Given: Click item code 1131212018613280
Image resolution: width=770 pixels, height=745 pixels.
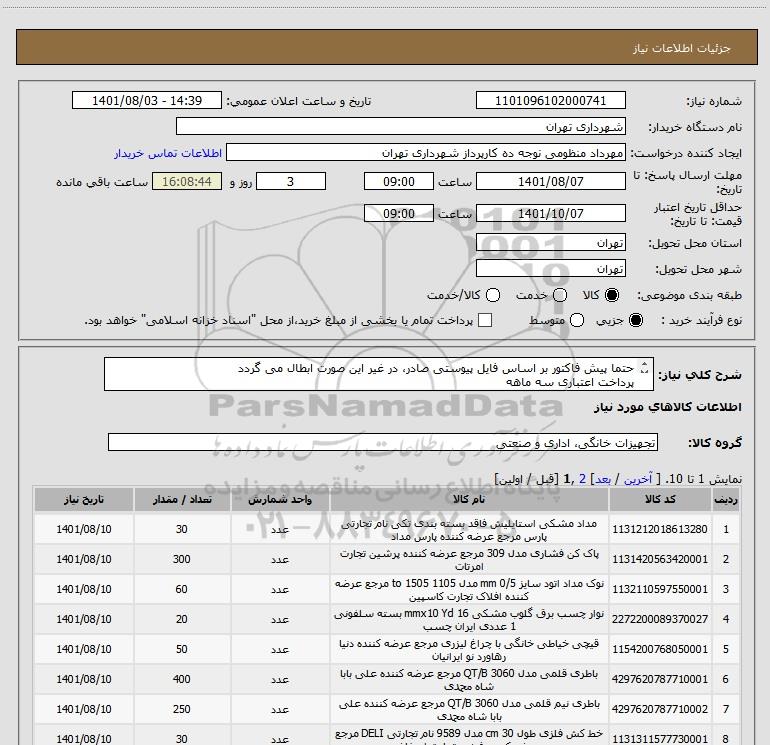Looking at the screenshot, I should click(660, 529).
